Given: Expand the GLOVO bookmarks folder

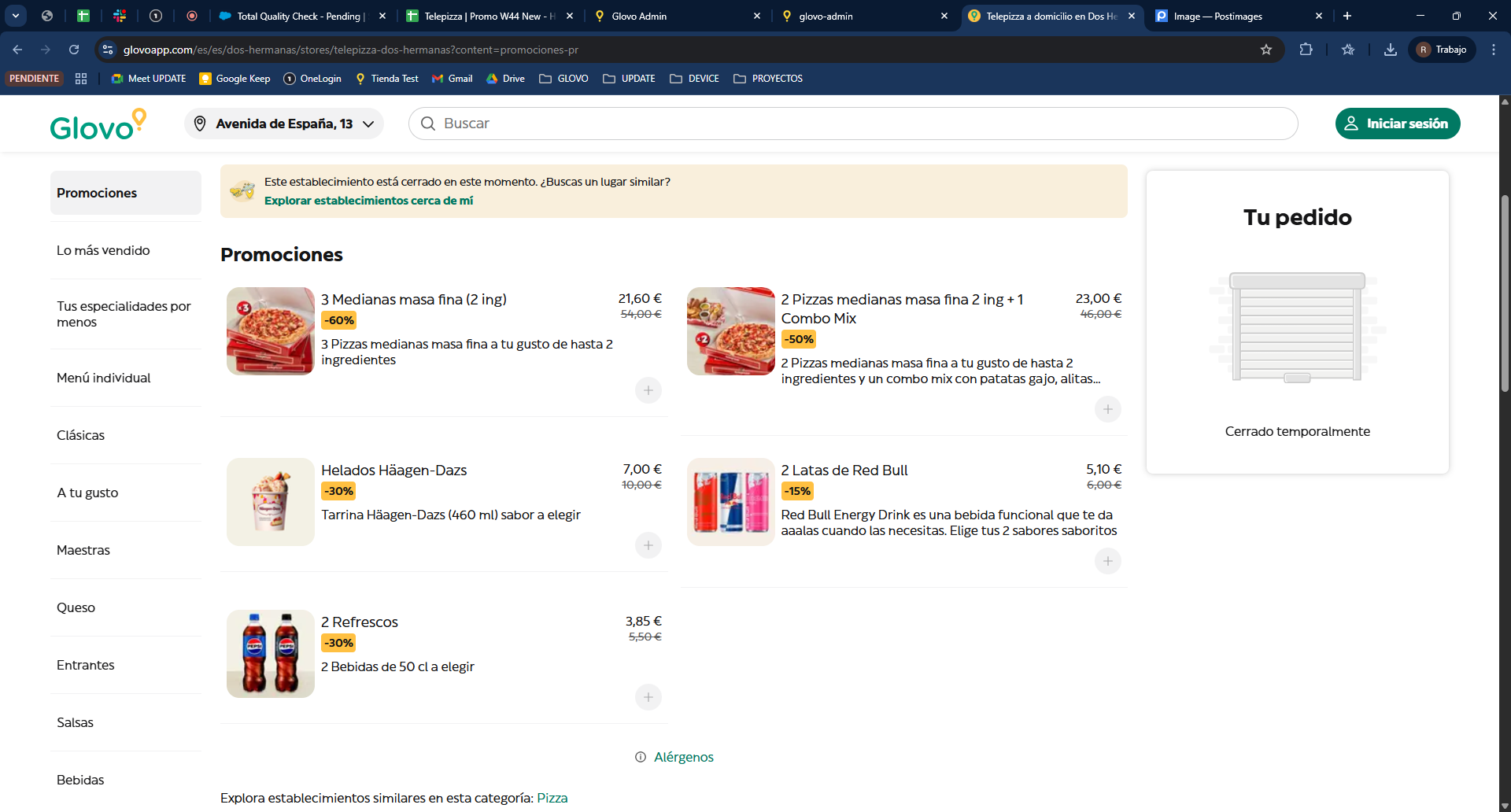Looking at the screenshot, I should [x=563, y=79].
